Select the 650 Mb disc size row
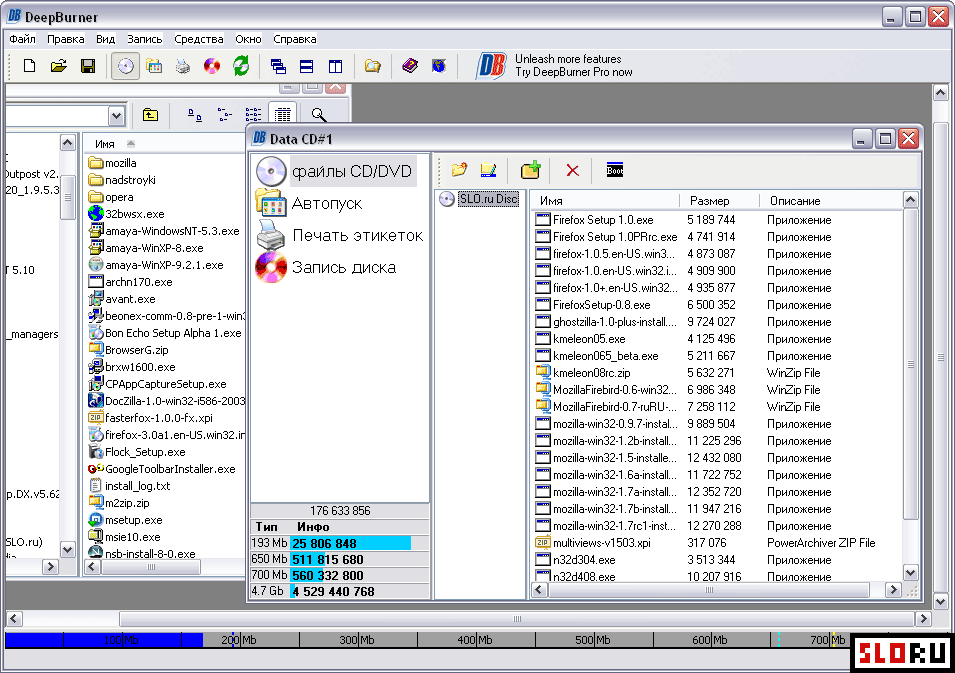 pos(340,559)
